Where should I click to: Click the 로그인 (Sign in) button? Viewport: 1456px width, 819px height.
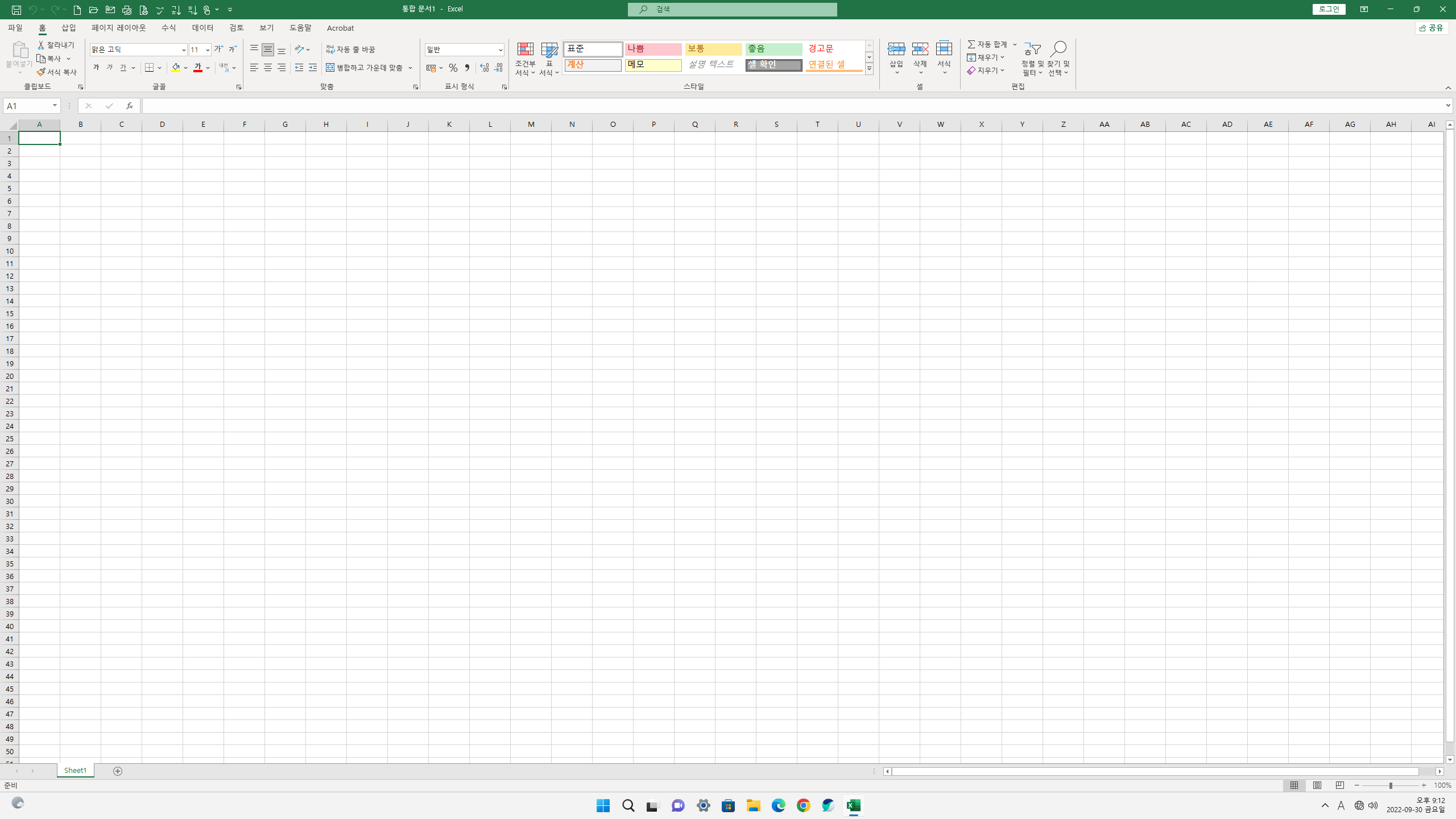(1329, 9)
